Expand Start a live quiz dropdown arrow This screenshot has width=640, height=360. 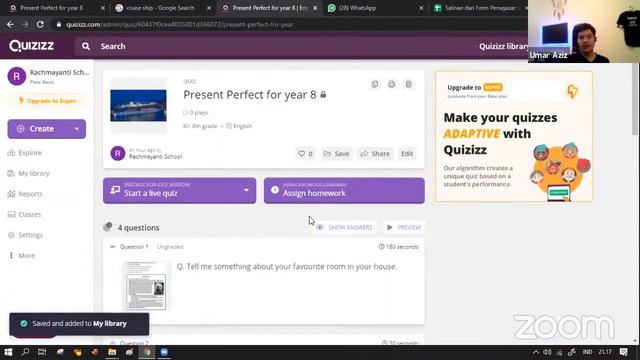(x=246, y=190)
